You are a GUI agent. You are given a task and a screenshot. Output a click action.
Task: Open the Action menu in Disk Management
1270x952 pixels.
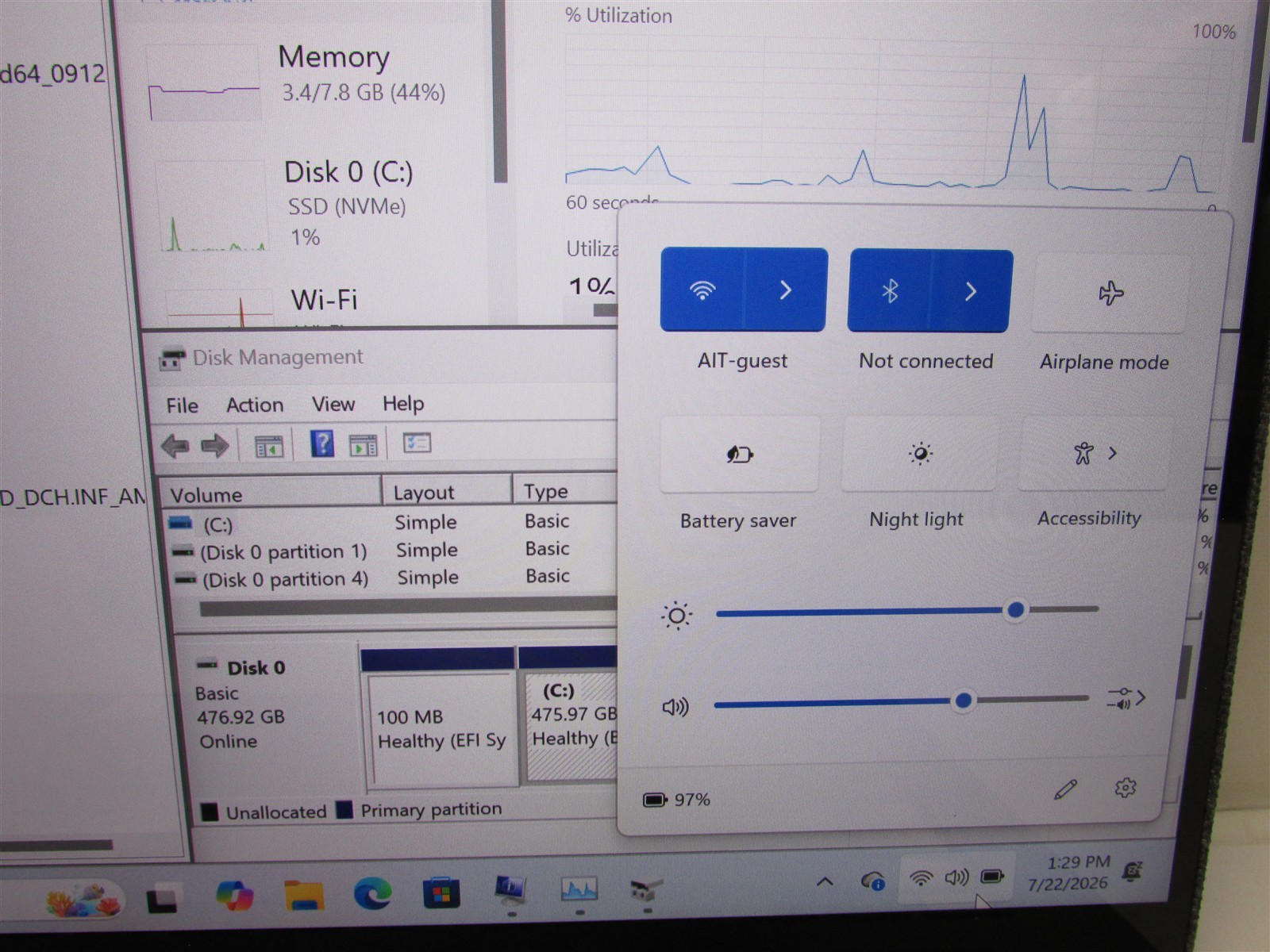[x=255, y=405]
